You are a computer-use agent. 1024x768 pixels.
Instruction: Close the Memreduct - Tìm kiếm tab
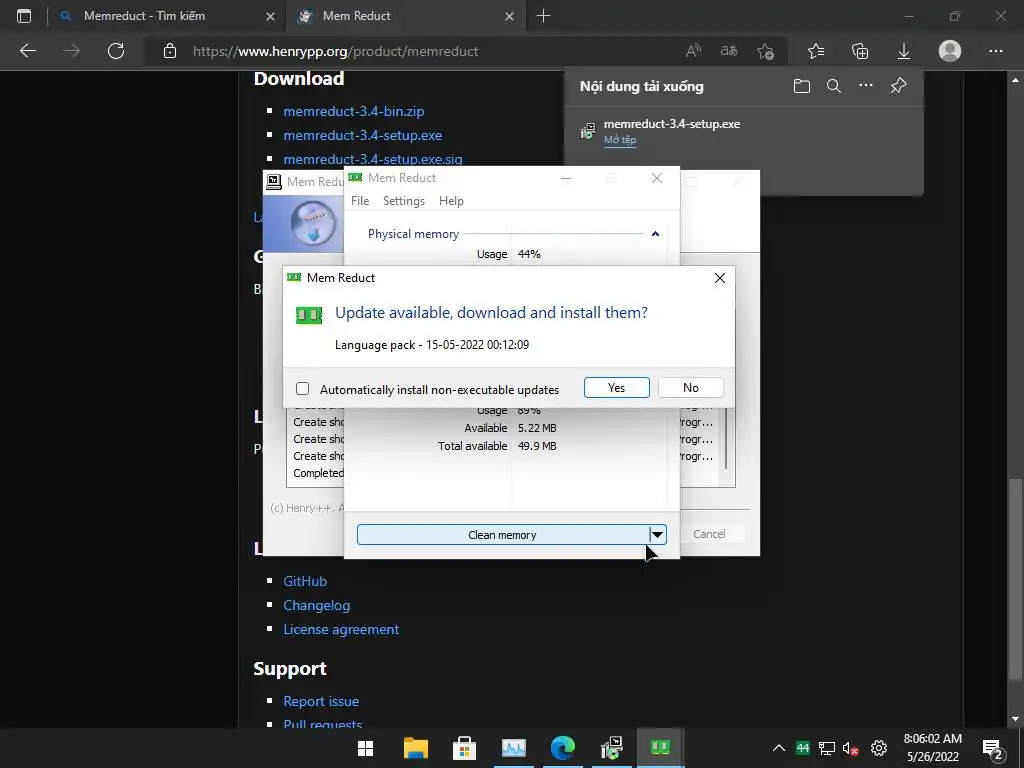click(x=270, y=16)
